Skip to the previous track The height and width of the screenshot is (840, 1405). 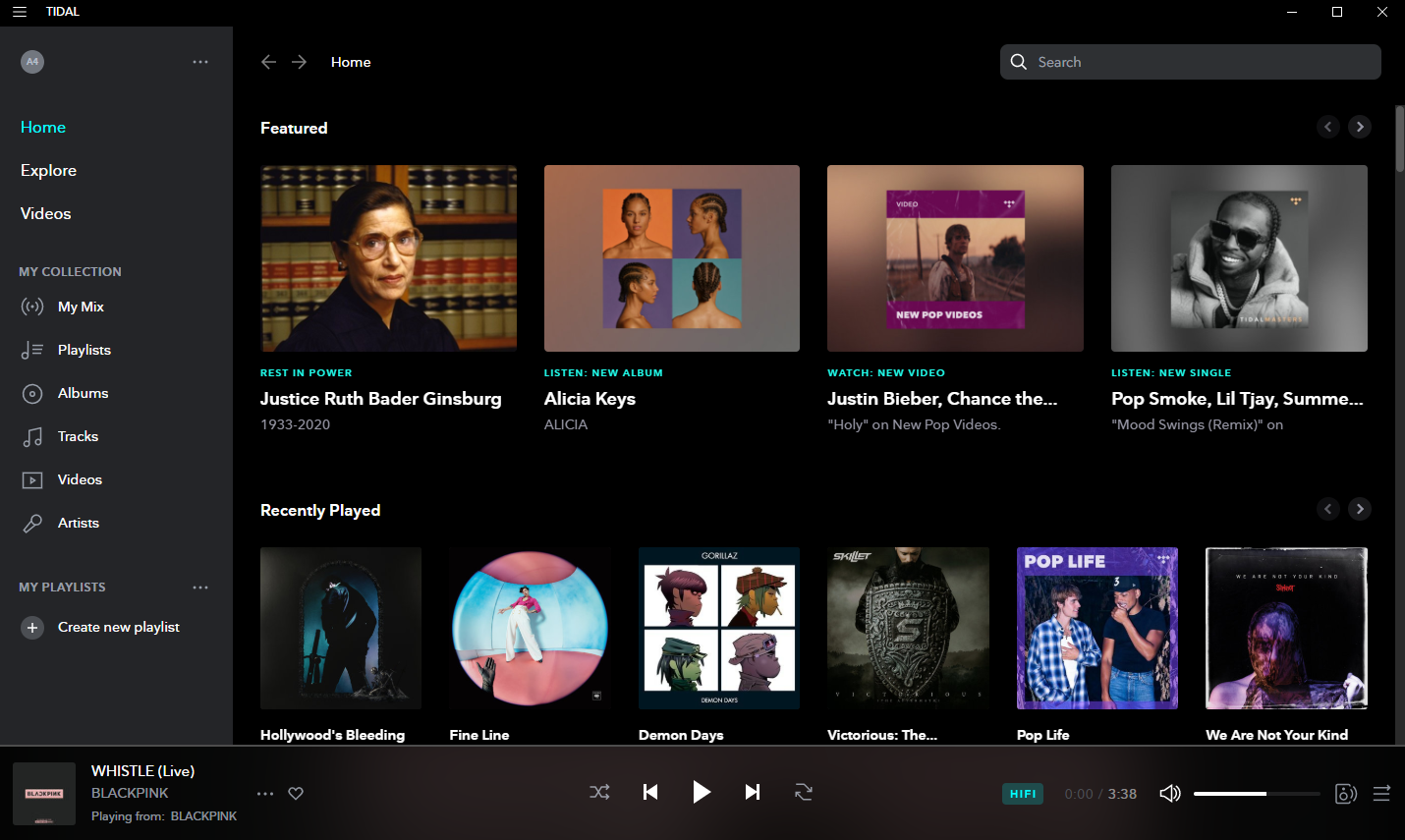pyautogui.click(x=650, y=792)
